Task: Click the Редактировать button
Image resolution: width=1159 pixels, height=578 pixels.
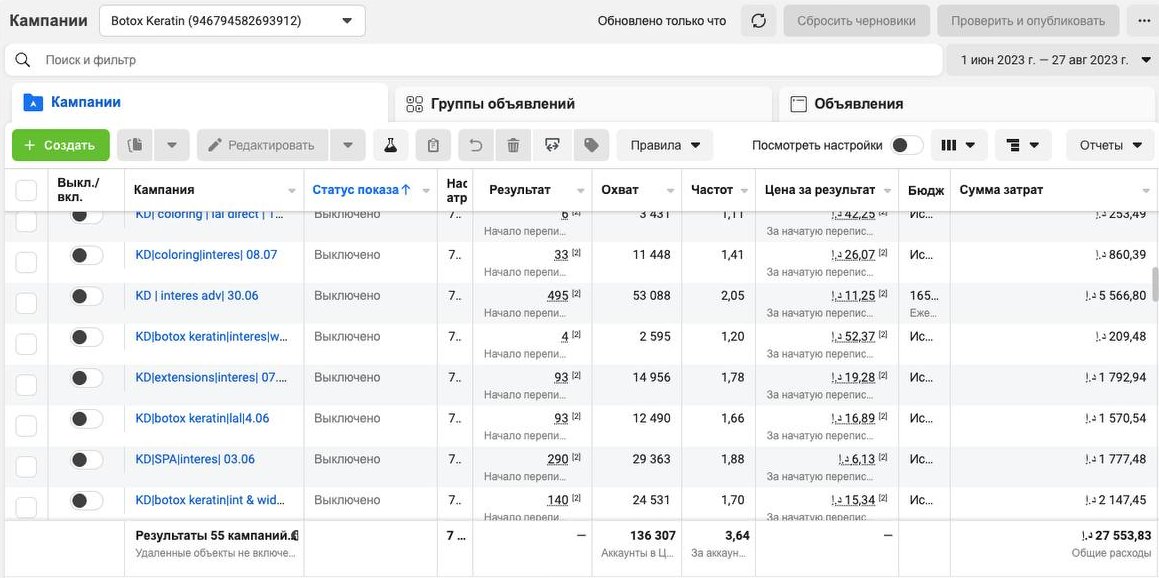Action: [262, 145]
